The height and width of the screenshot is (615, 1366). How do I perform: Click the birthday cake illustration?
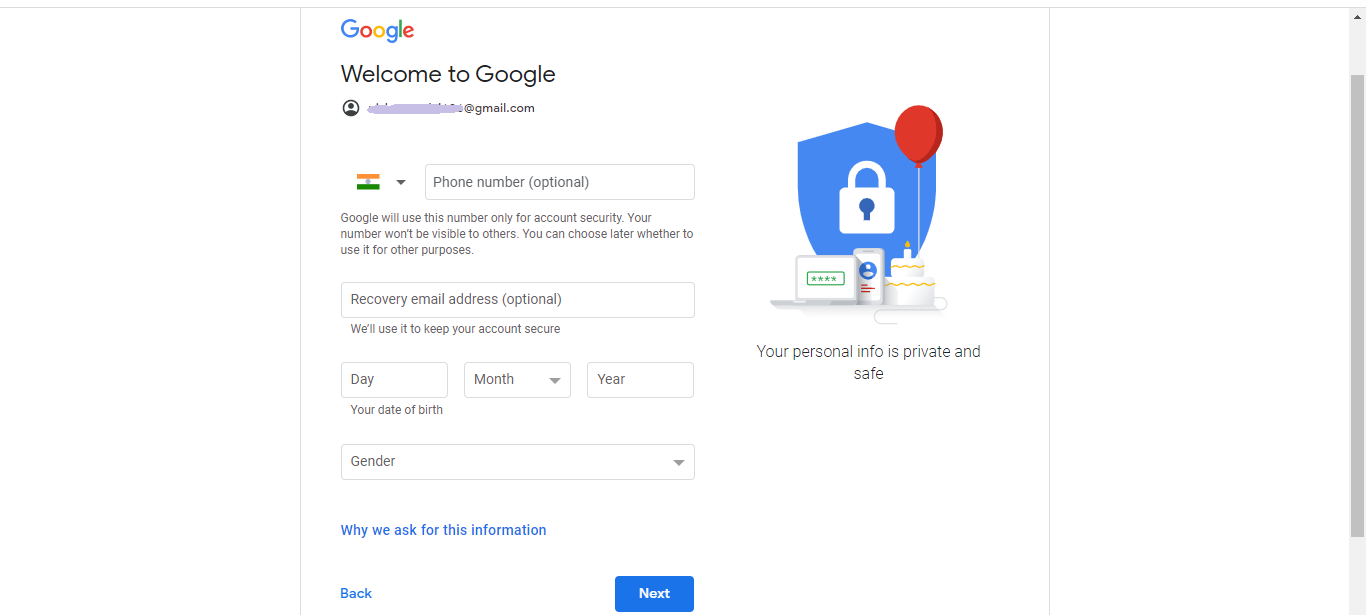[x=909, y=282]
